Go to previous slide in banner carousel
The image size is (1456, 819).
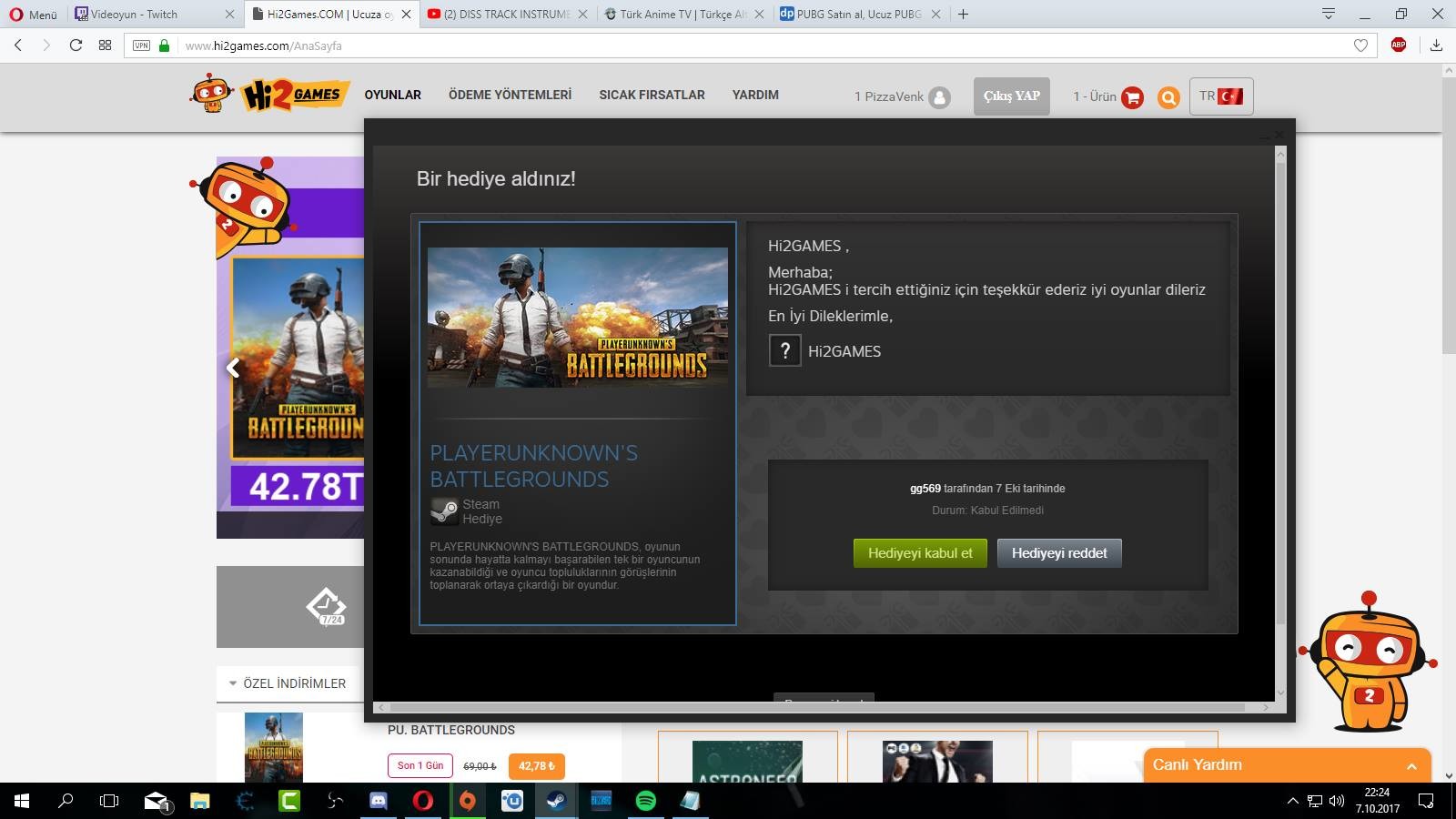tap(233, 368)
